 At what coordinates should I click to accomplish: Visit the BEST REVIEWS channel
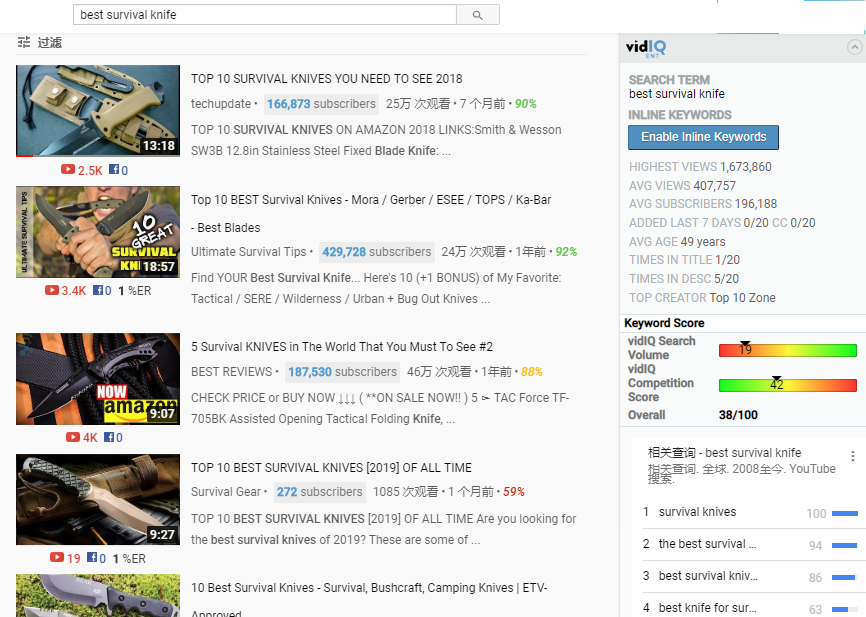pos(231,372)
